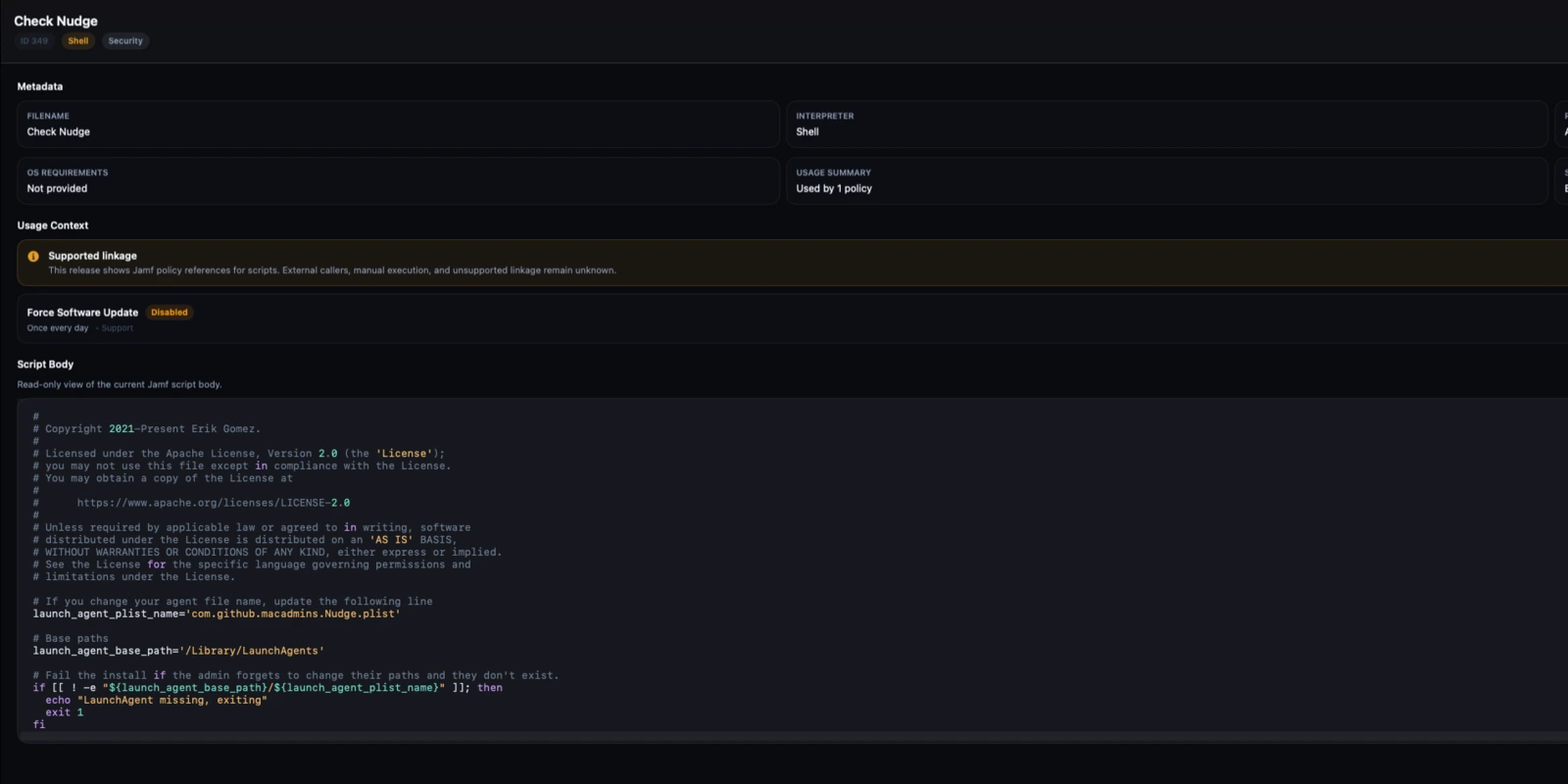Click the ID 349 badge
The height and width of the screenshot is (784, 1568).
coord(34,41)
